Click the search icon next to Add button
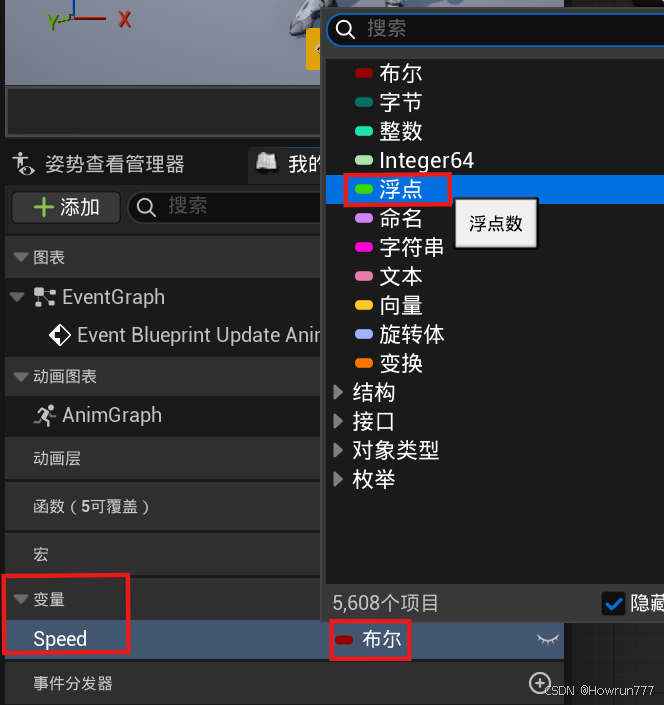664x705 pixels. [146, 208]
